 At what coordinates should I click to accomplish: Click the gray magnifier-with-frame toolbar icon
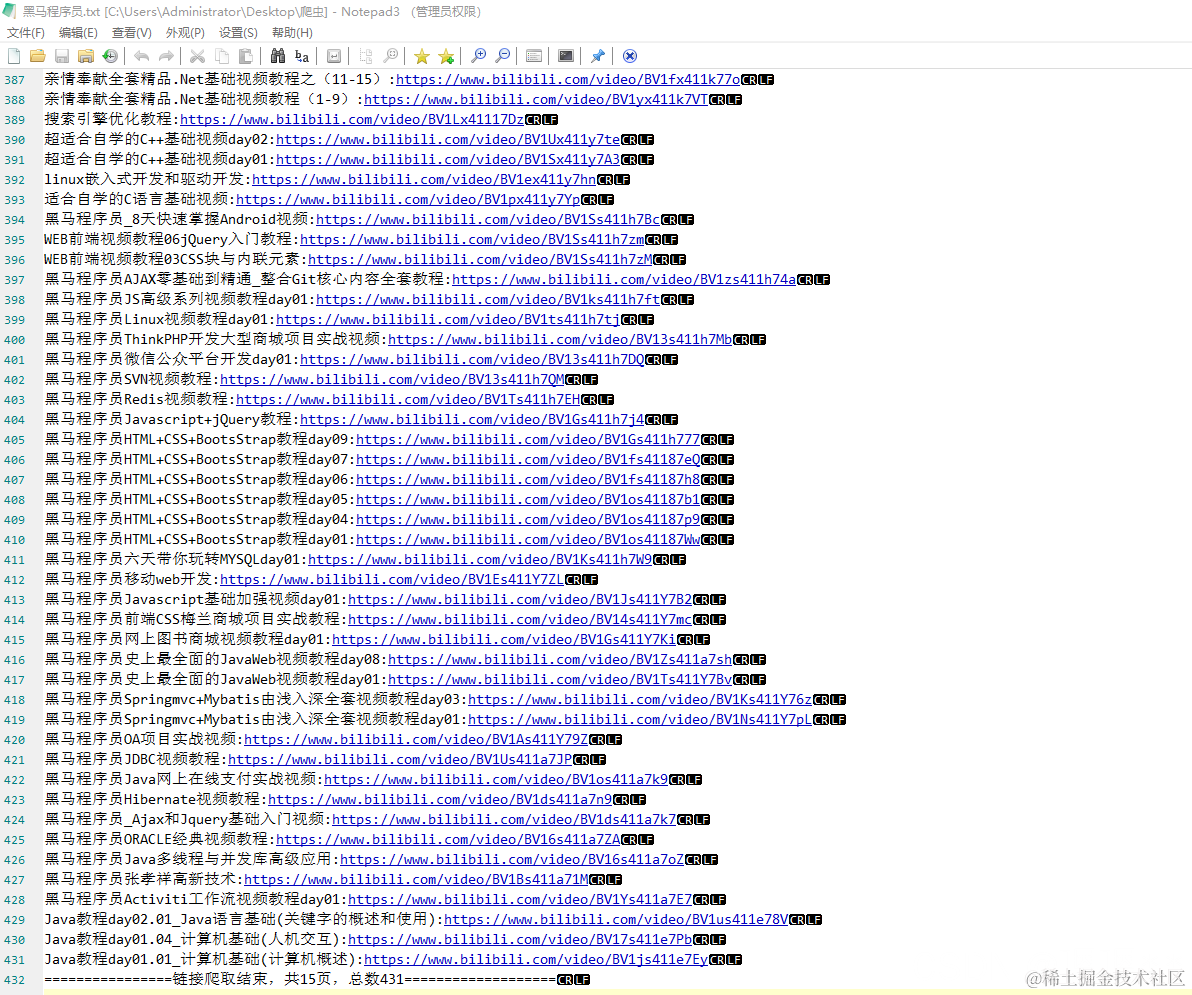(390, 56)
